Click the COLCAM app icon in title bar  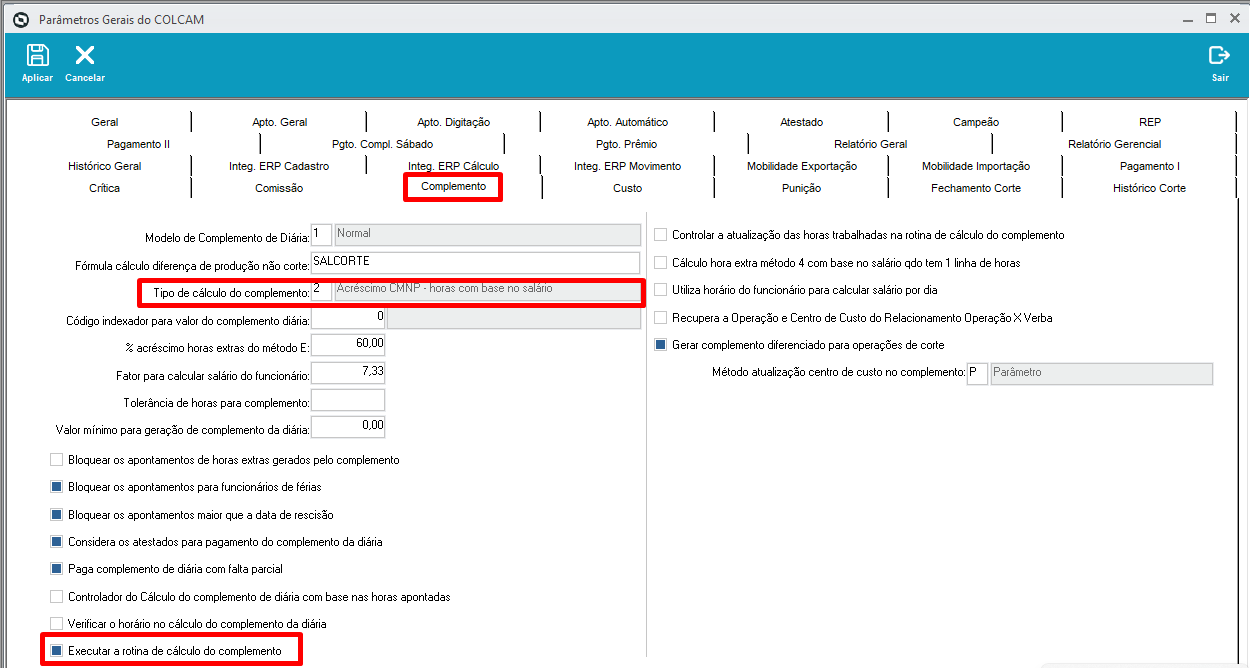tap(21, 19)
